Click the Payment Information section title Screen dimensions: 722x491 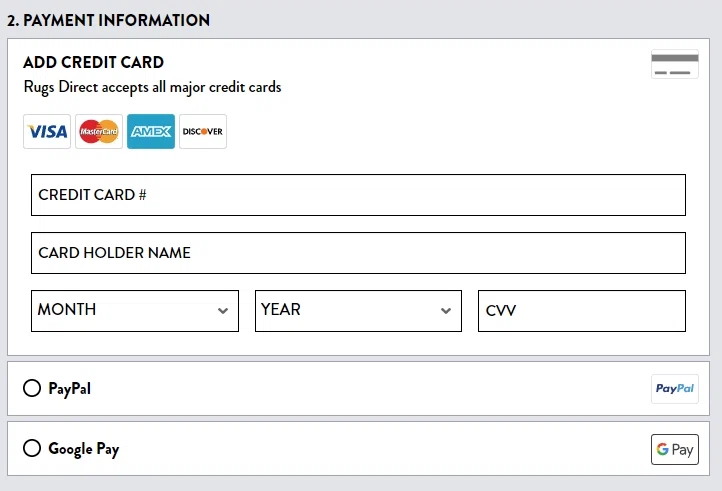[x=109, y=20]
